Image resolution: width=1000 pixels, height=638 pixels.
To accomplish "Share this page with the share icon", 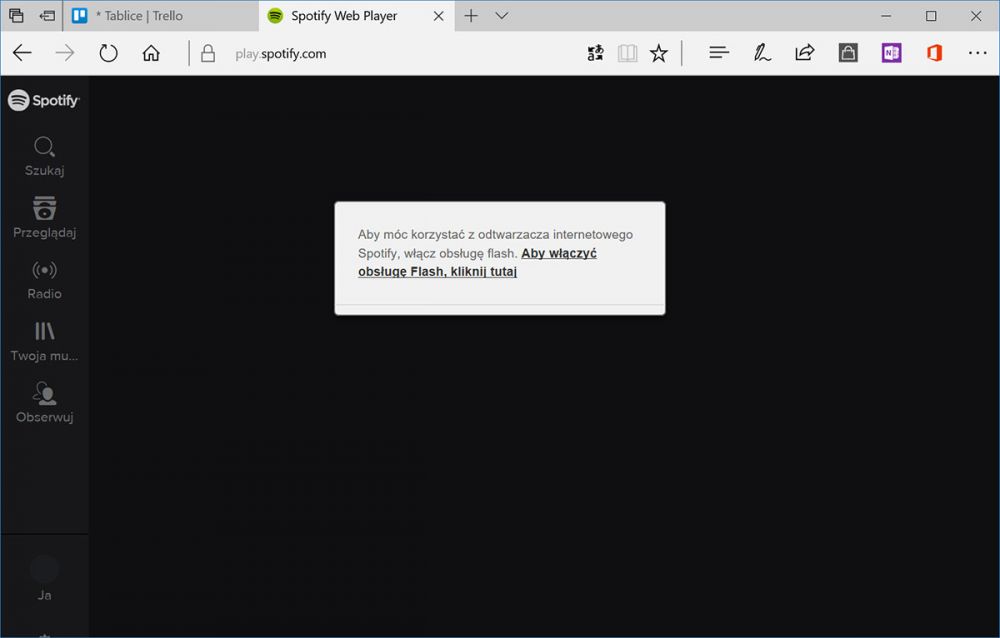I will click(x=805, y=52).
